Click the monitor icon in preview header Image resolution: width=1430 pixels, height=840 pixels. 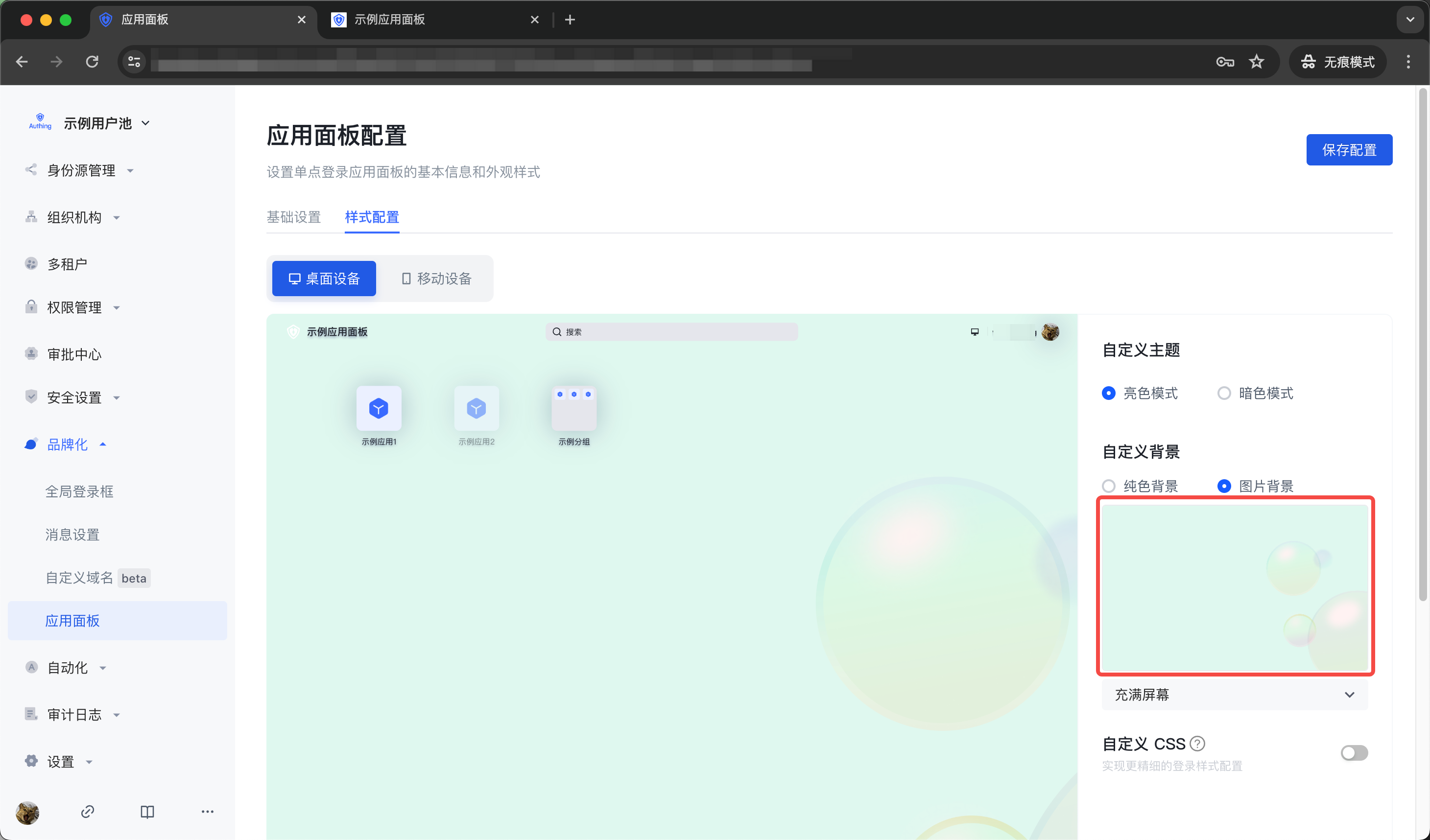click(975, 332)
